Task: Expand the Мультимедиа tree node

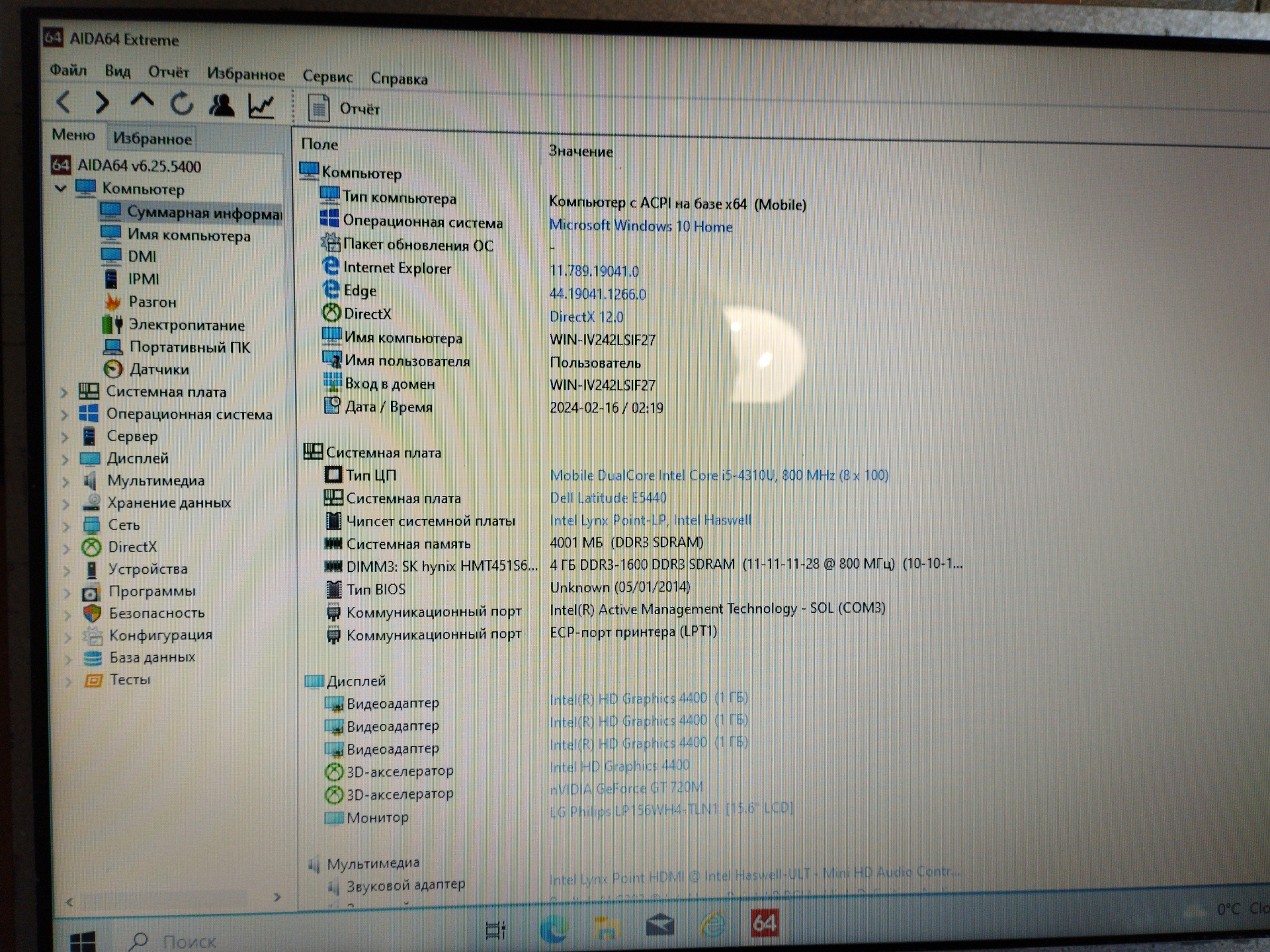Action: click(x=65, y=481)
